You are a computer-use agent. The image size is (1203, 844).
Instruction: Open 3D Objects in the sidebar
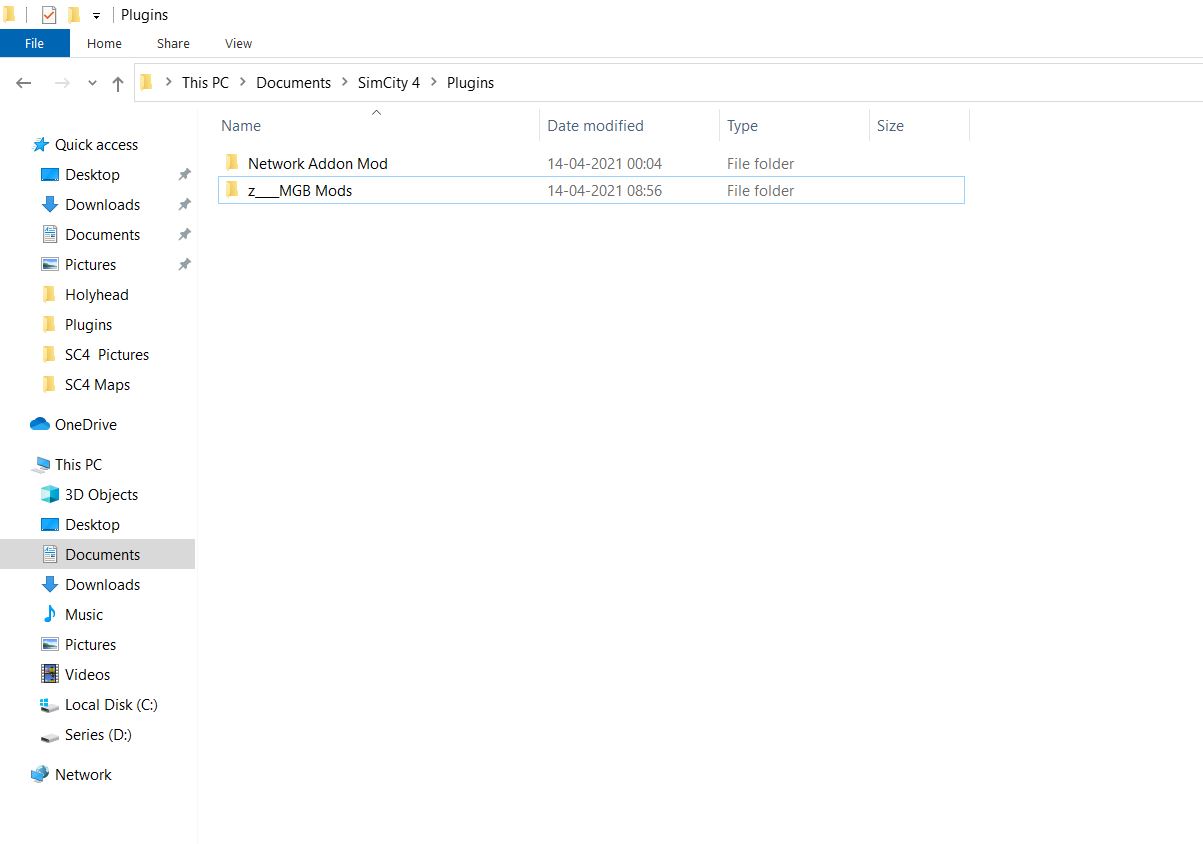click(x=101, y=494)
